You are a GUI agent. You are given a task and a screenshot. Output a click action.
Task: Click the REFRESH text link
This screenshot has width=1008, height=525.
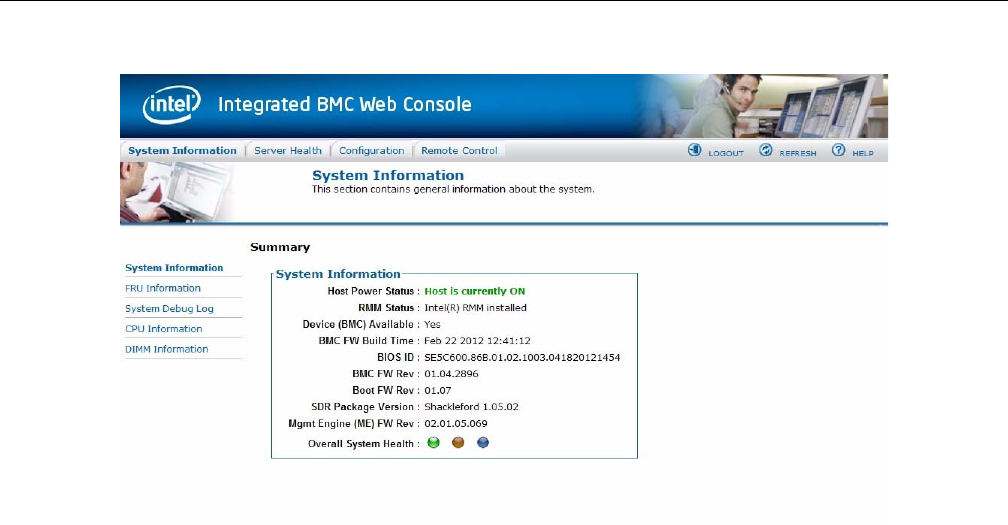point(798,154)
